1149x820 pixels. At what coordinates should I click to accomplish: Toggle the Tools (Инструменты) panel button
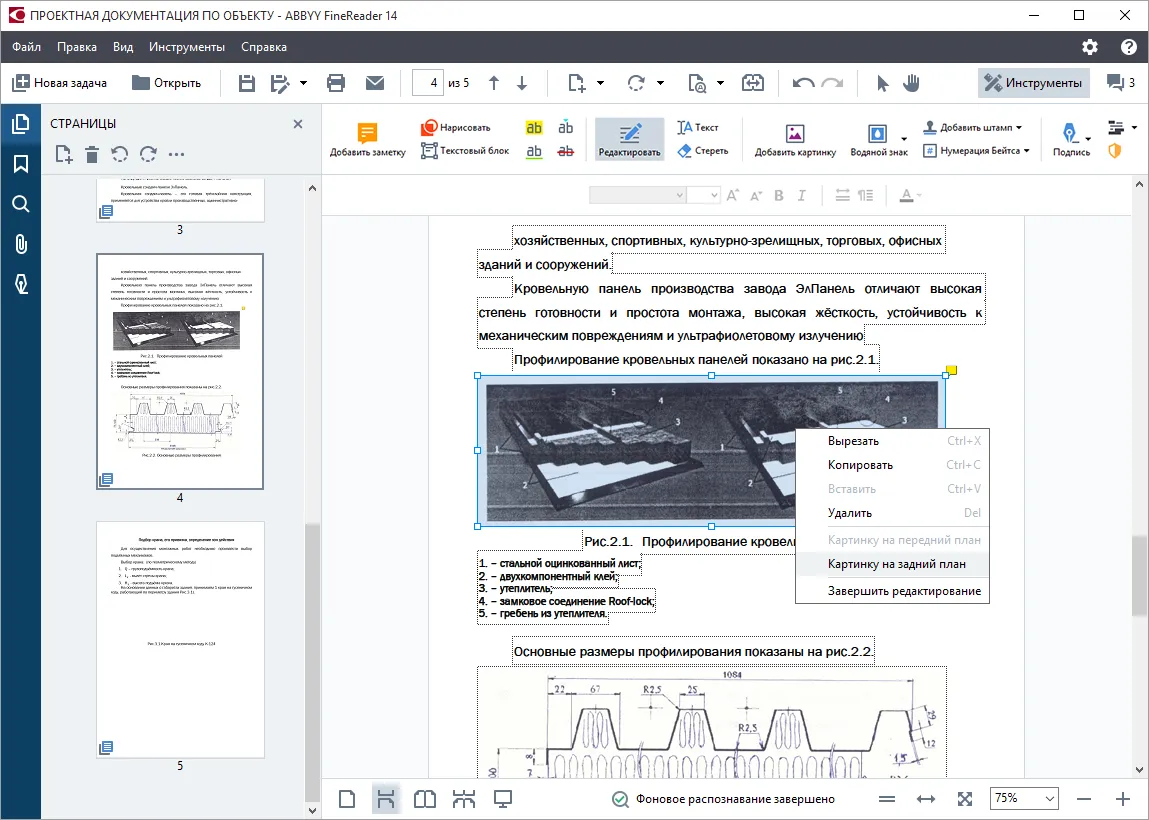(1034, 83)
